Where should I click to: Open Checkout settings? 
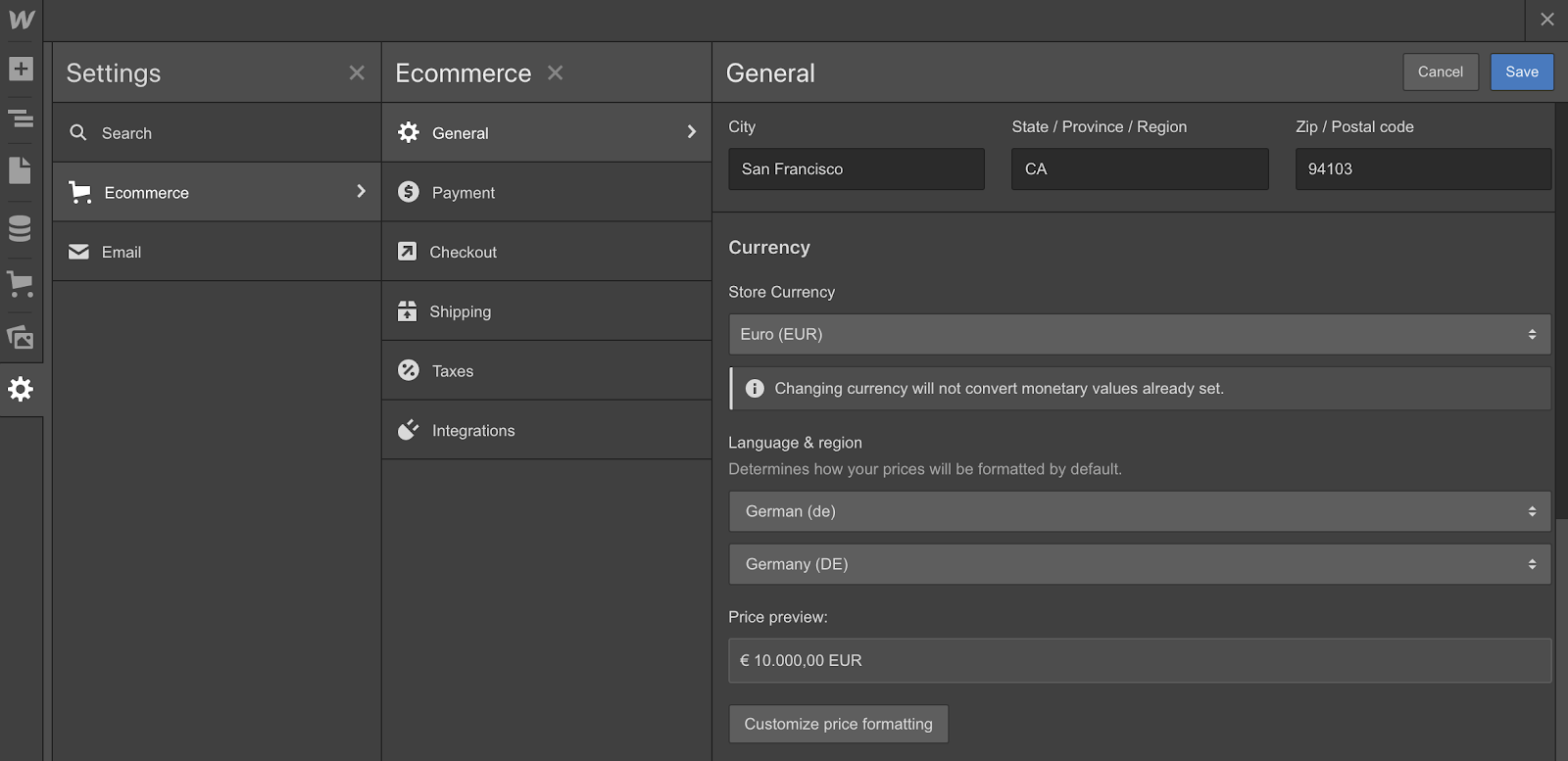pyautogui.click(x=546, y=252)
